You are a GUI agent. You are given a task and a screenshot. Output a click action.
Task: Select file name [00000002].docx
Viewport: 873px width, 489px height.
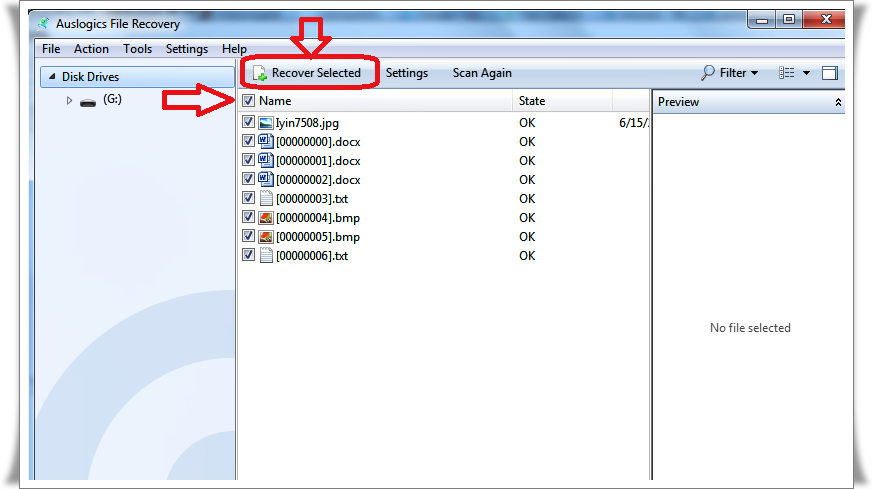pos(318,180)
